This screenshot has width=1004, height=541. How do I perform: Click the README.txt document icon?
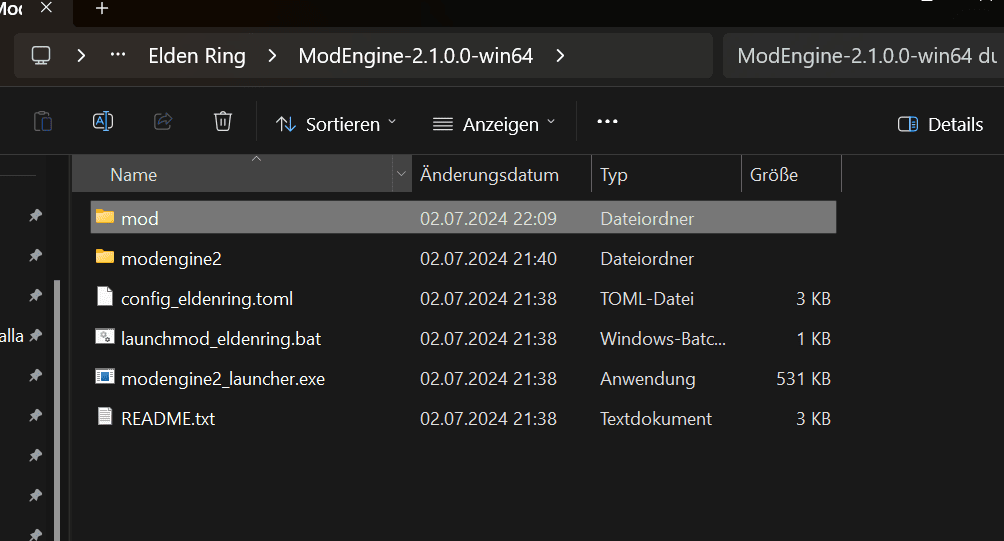[105, 416]
